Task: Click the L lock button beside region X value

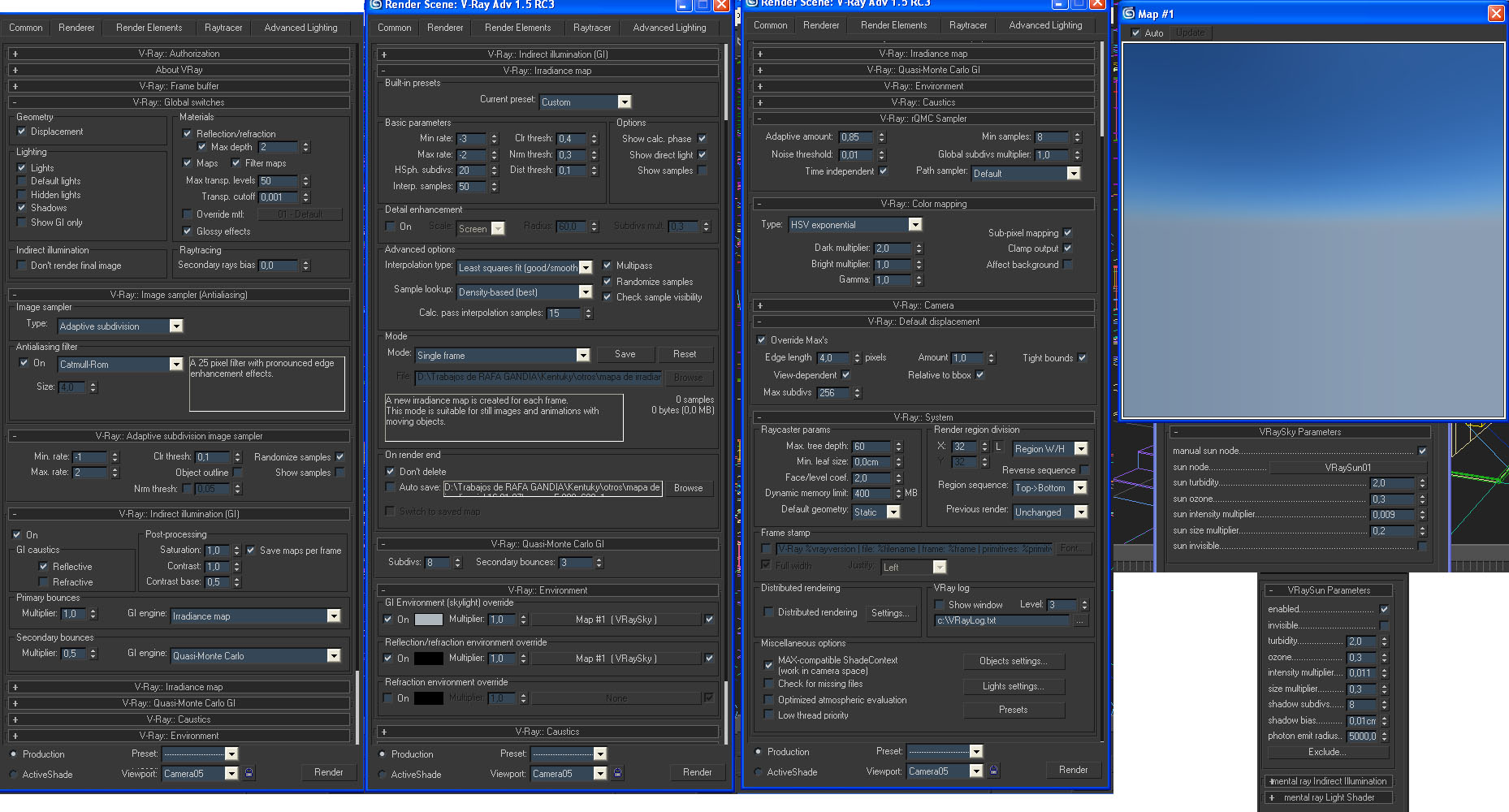Action: 998,447
